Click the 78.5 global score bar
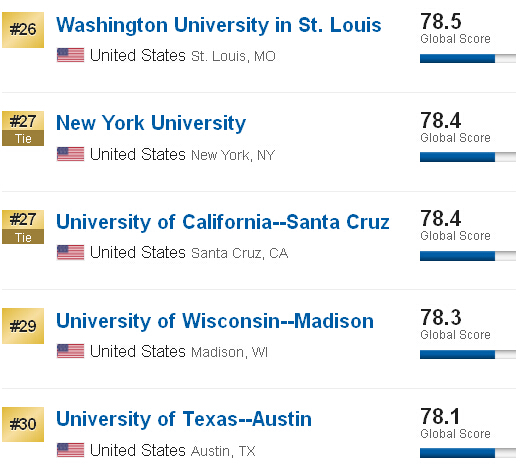 (x=468, y=58)
